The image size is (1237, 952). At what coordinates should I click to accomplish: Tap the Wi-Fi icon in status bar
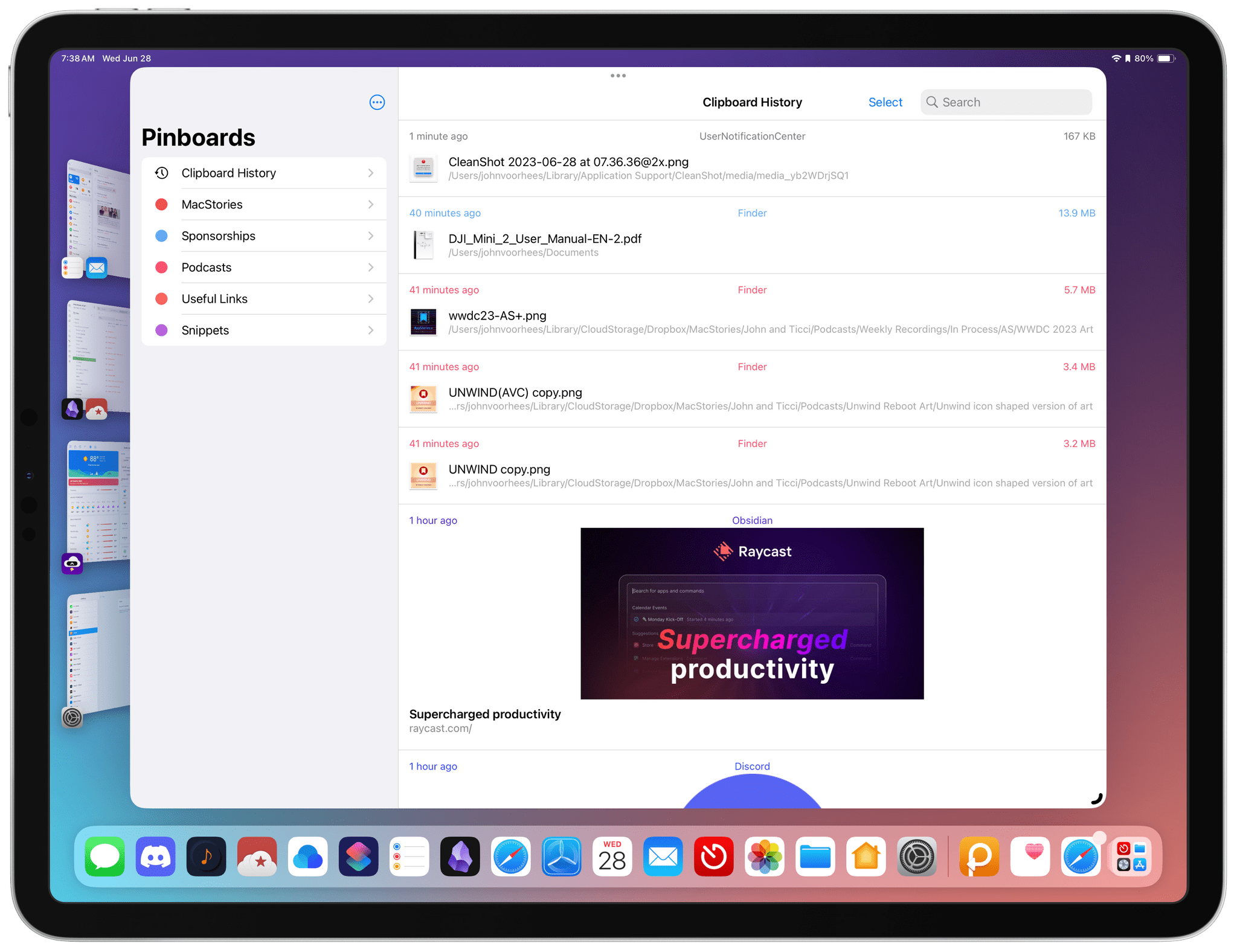click(x=1116, y=59)
